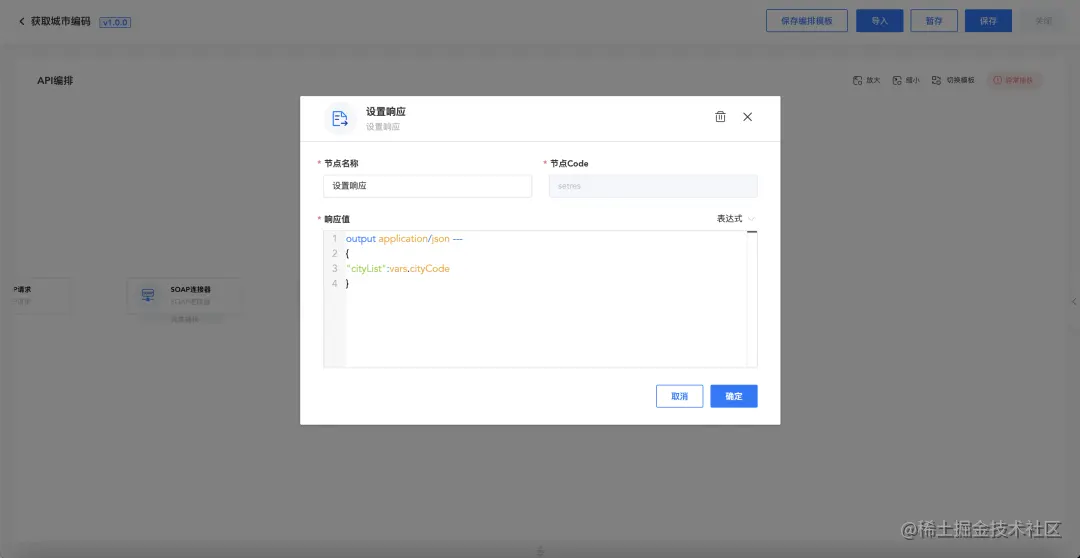The image size is (1080, 558).
Task: Click the 切换模板 label text
Action: click(x=960, y=80)
